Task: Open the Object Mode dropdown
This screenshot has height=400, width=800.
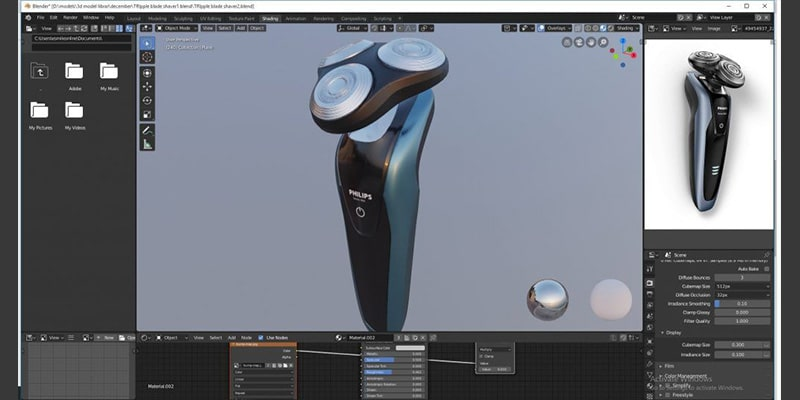Action: [x=177, y=29]
